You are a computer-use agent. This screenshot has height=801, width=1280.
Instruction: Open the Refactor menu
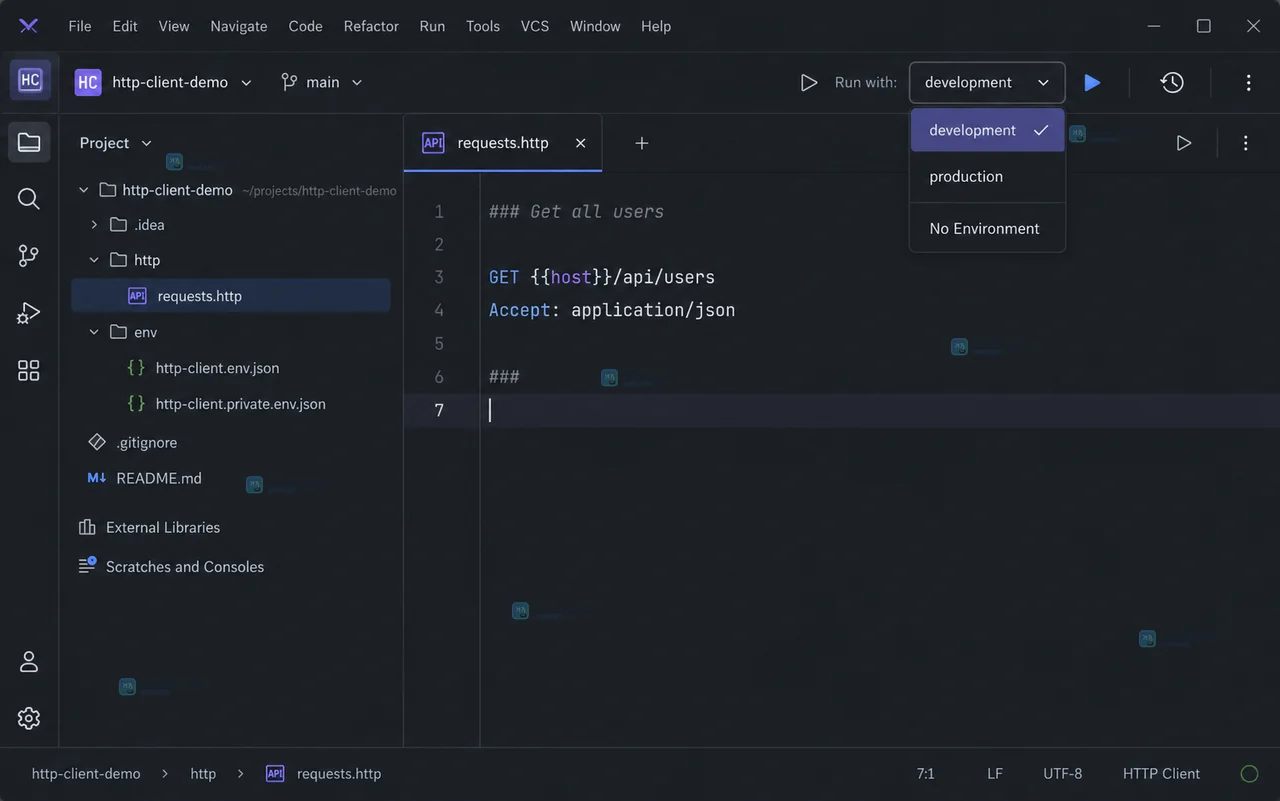coord(371,26)
